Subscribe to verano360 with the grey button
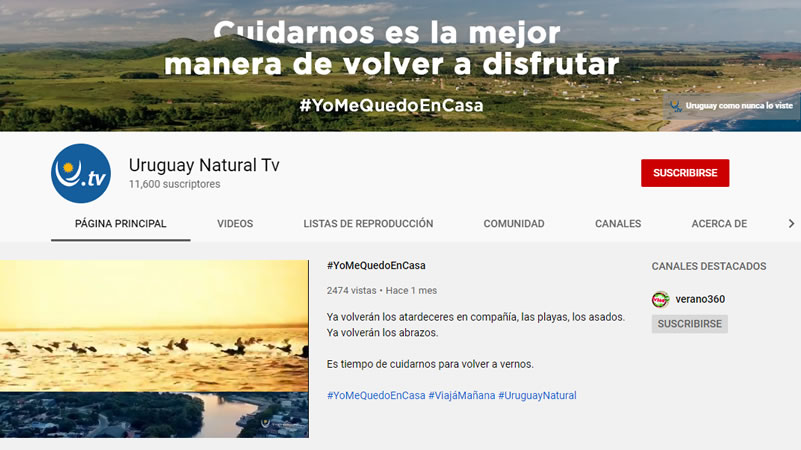The height and width of the screenshot is (450, 801). [689, 324]
